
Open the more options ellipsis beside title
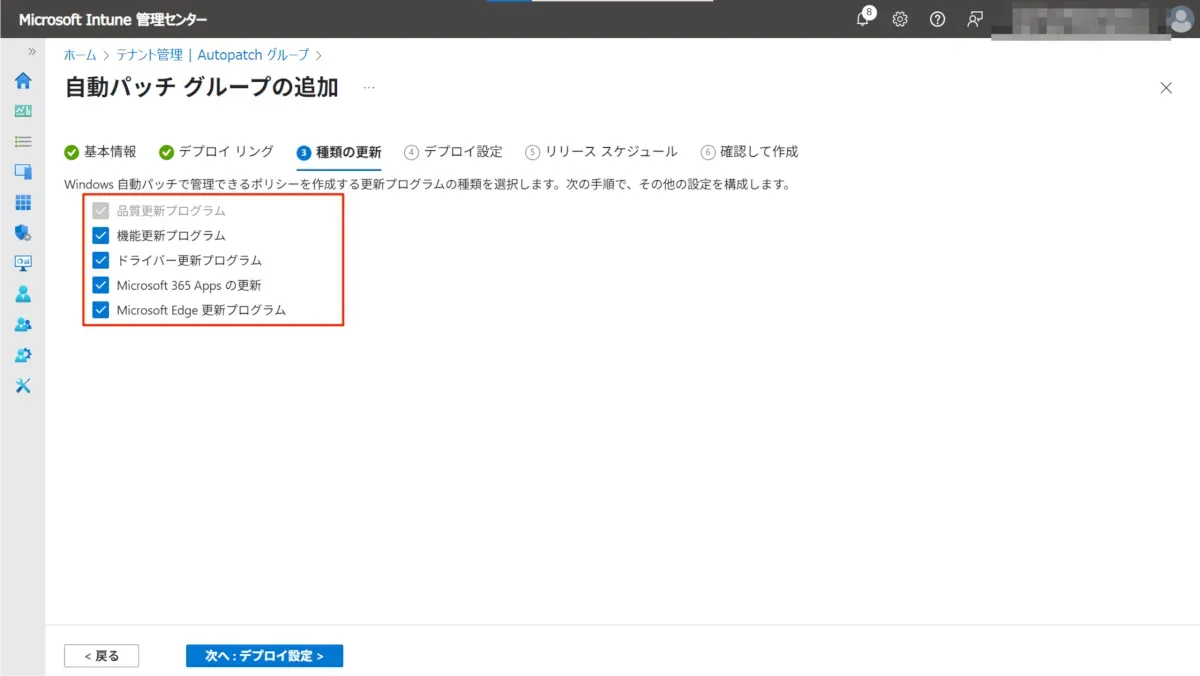(369, 88)
